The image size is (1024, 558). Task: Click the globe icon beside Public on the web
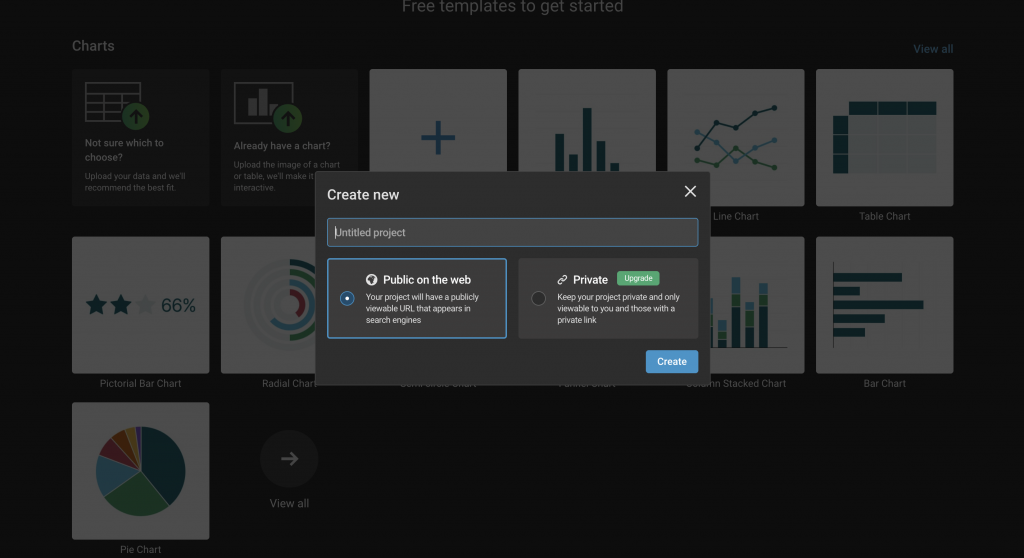tap(372, 280)
